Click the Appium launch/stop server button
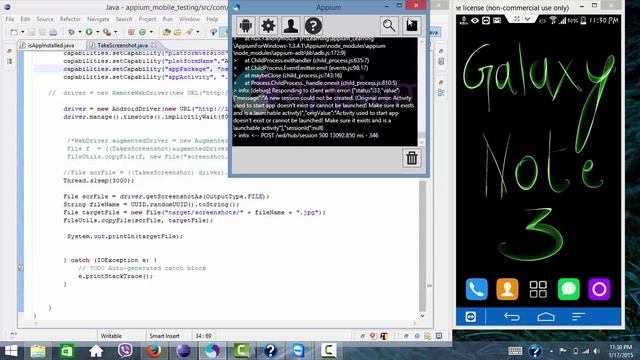Screen dimensions: 640x360 click(x=412, y=26)
